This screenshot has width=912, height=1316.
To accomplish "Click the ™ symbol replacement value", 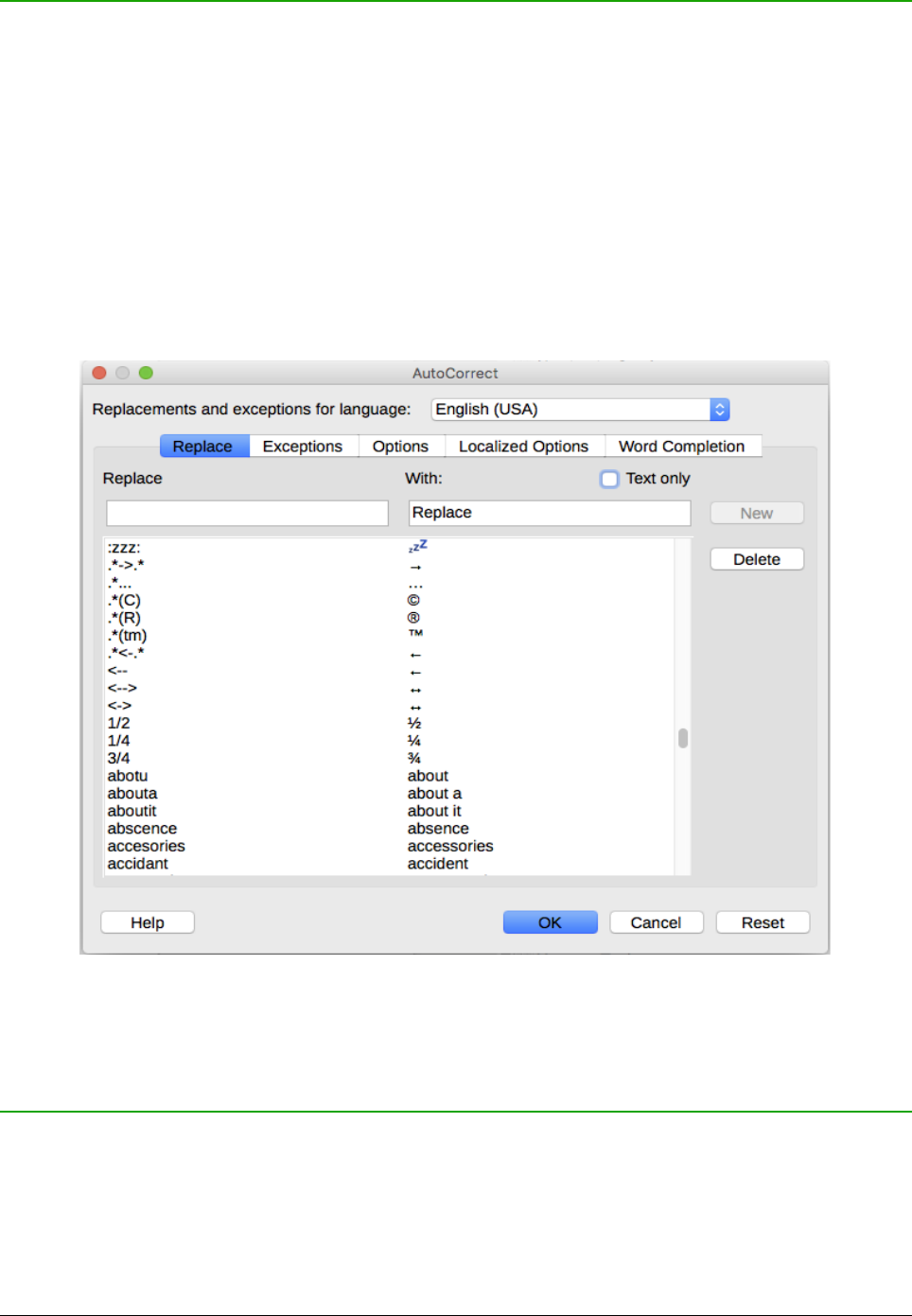I will click(415, 634).
